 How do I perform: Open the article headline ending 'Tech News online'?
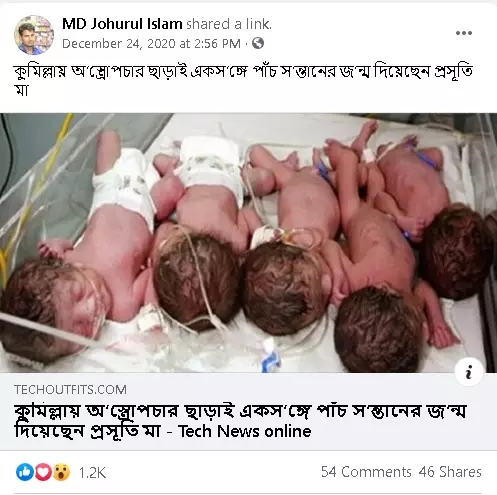(240, 421)
